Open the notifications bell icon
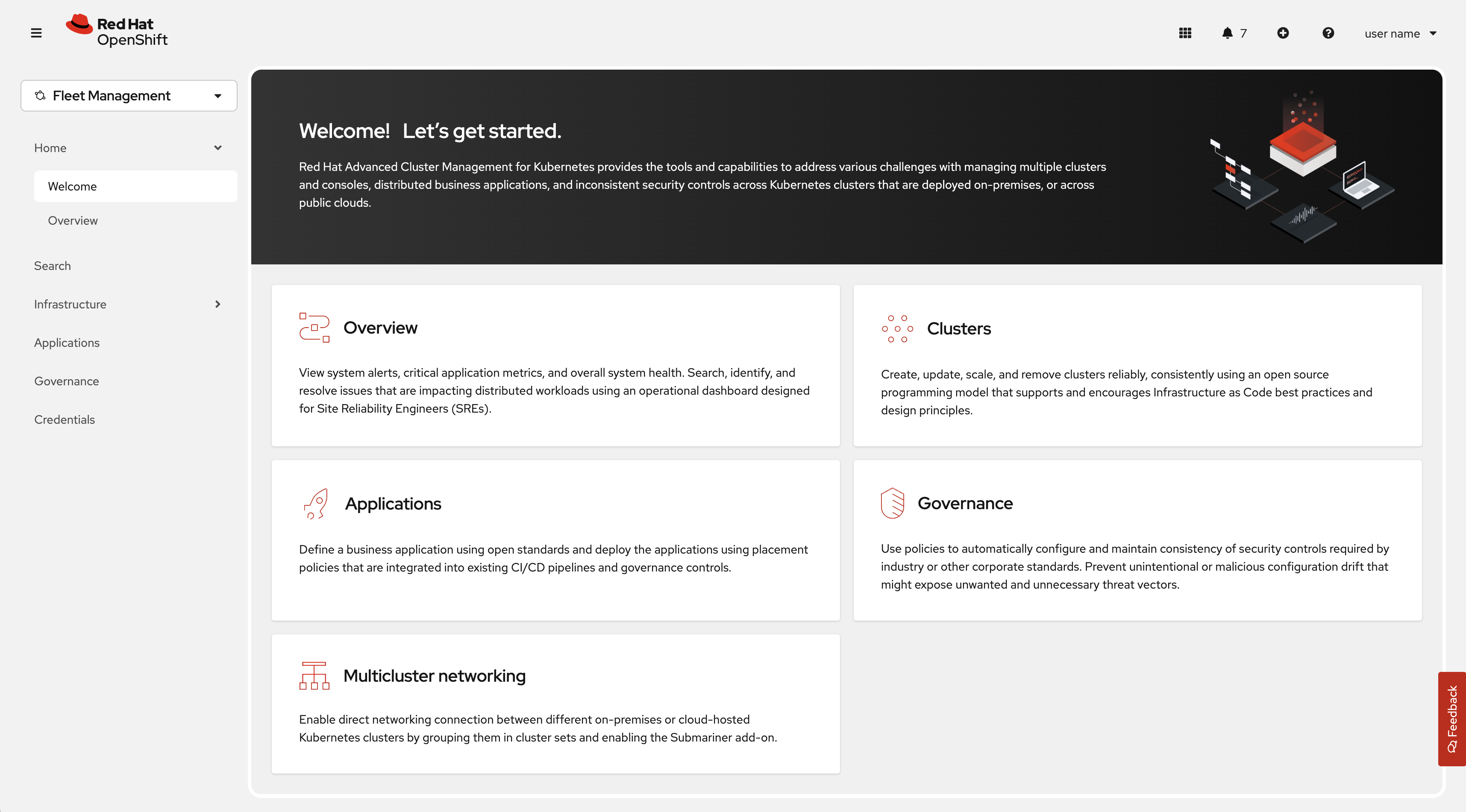 [x=1228, y=33]
